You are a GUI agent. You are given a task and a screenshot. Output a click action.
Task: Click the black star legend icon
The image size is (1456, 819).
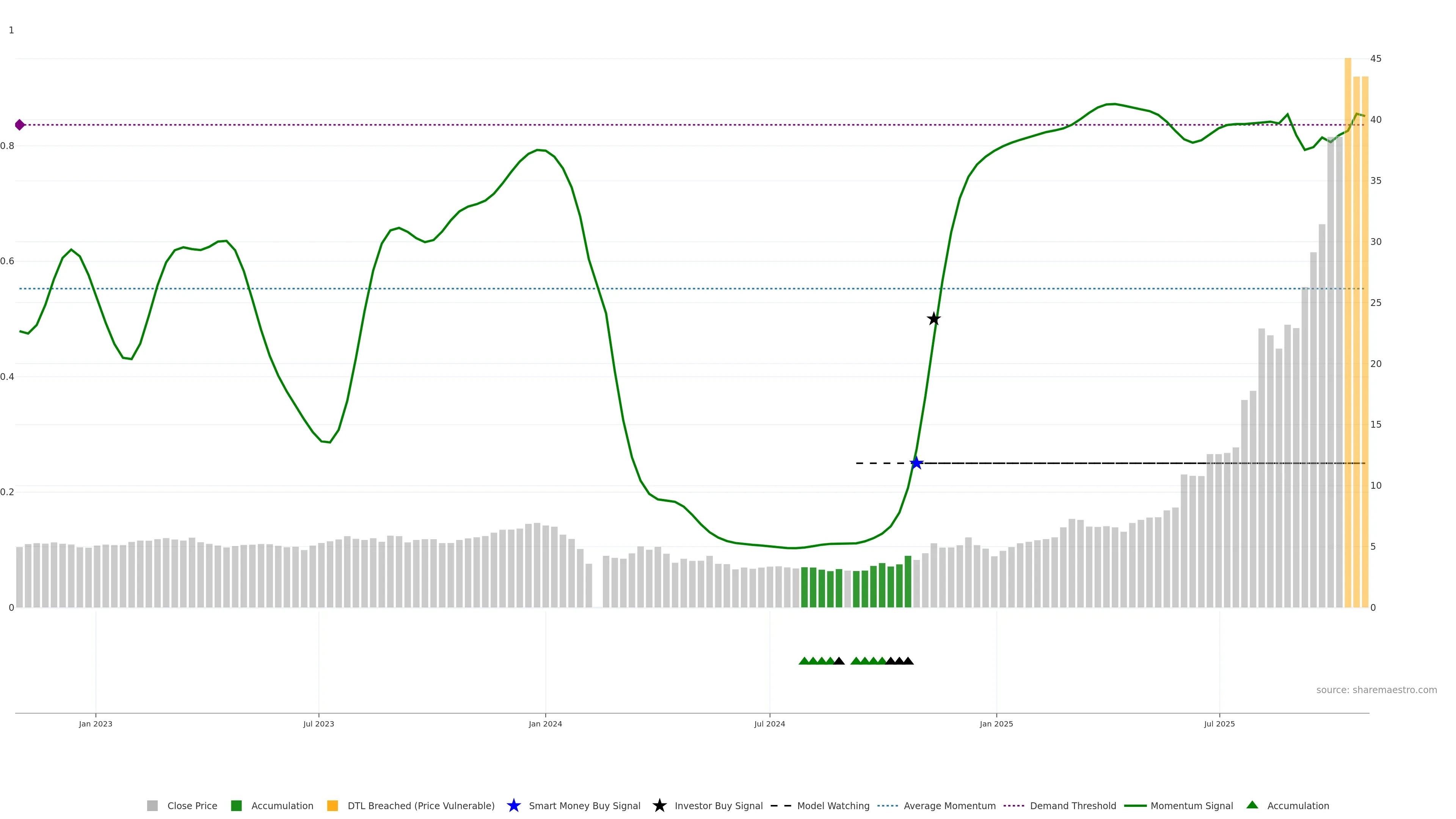[x=660, y=805]
